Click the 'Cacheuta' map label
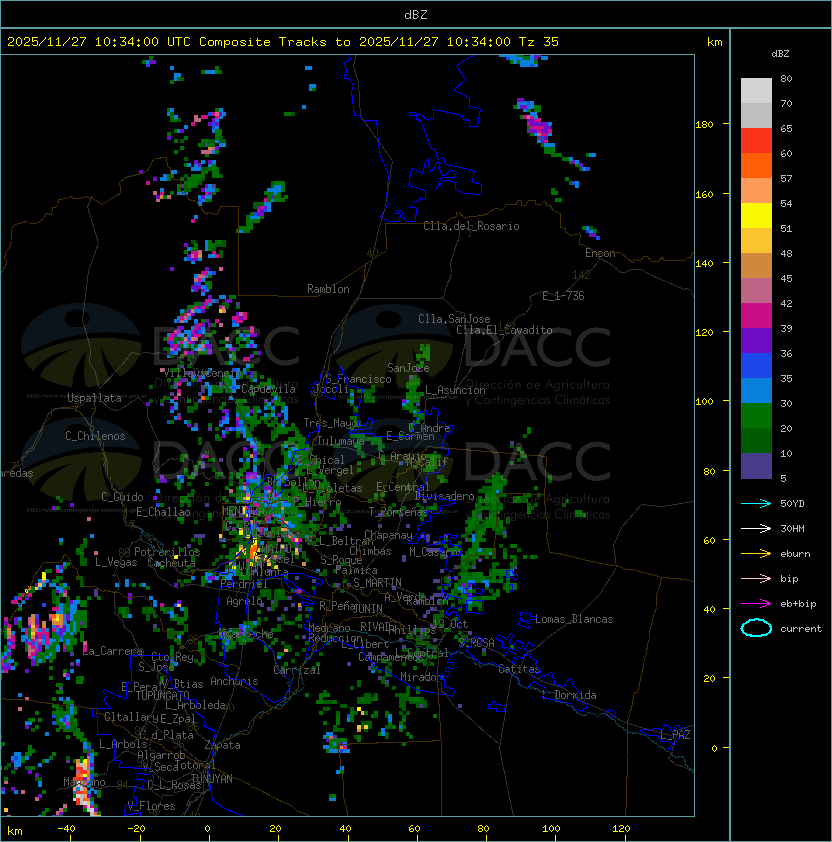 click(x=171, y=563)
